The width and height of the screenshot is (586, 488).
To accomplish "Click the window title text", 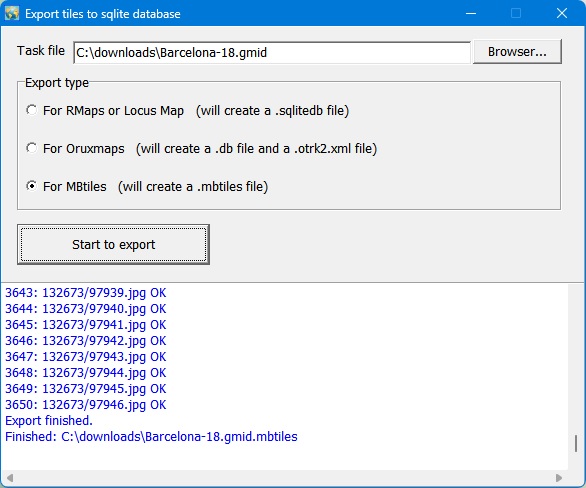I will [x=103, y=14].
